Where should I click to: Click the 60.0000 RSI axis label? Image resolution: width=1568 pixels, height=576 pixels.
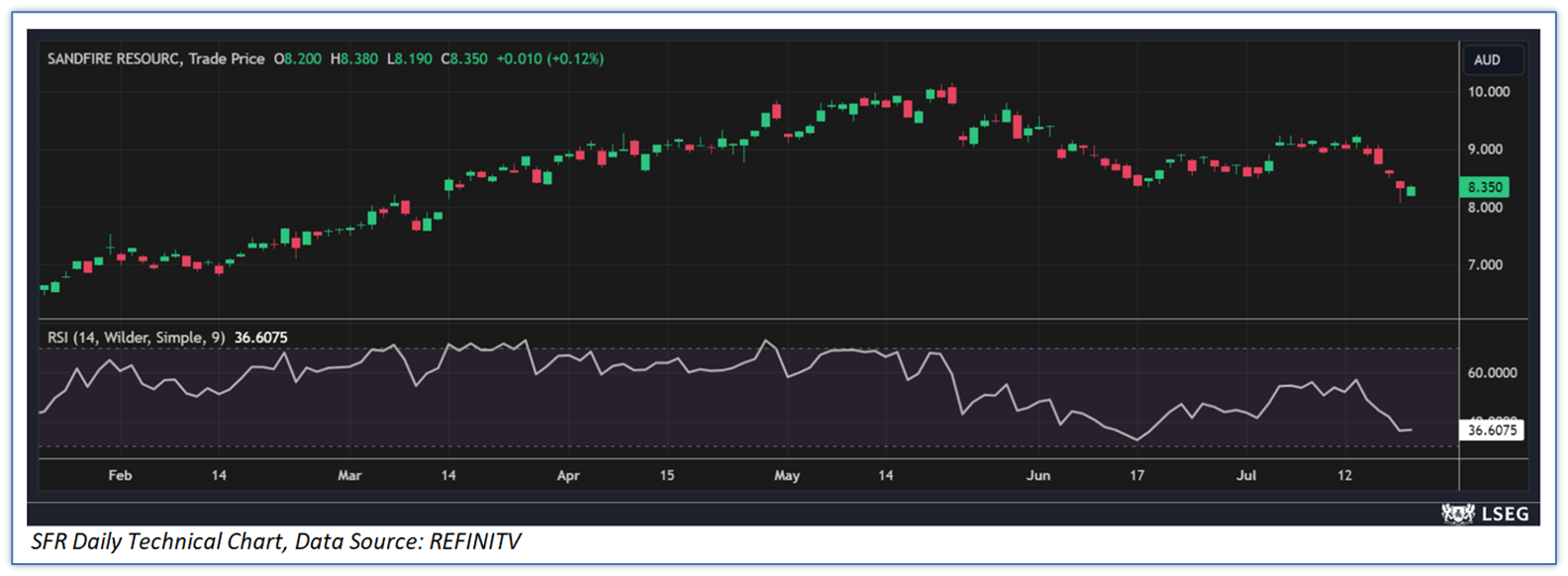[x=1491, y=373]
